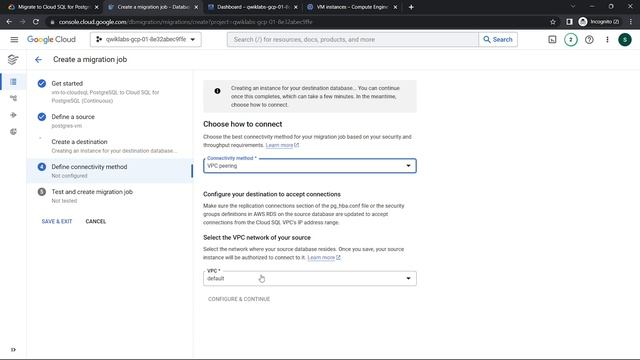The width and height of the screenshot is (640, 360).
Task: Open notifications badge showing 2
Action: (571, 40)
